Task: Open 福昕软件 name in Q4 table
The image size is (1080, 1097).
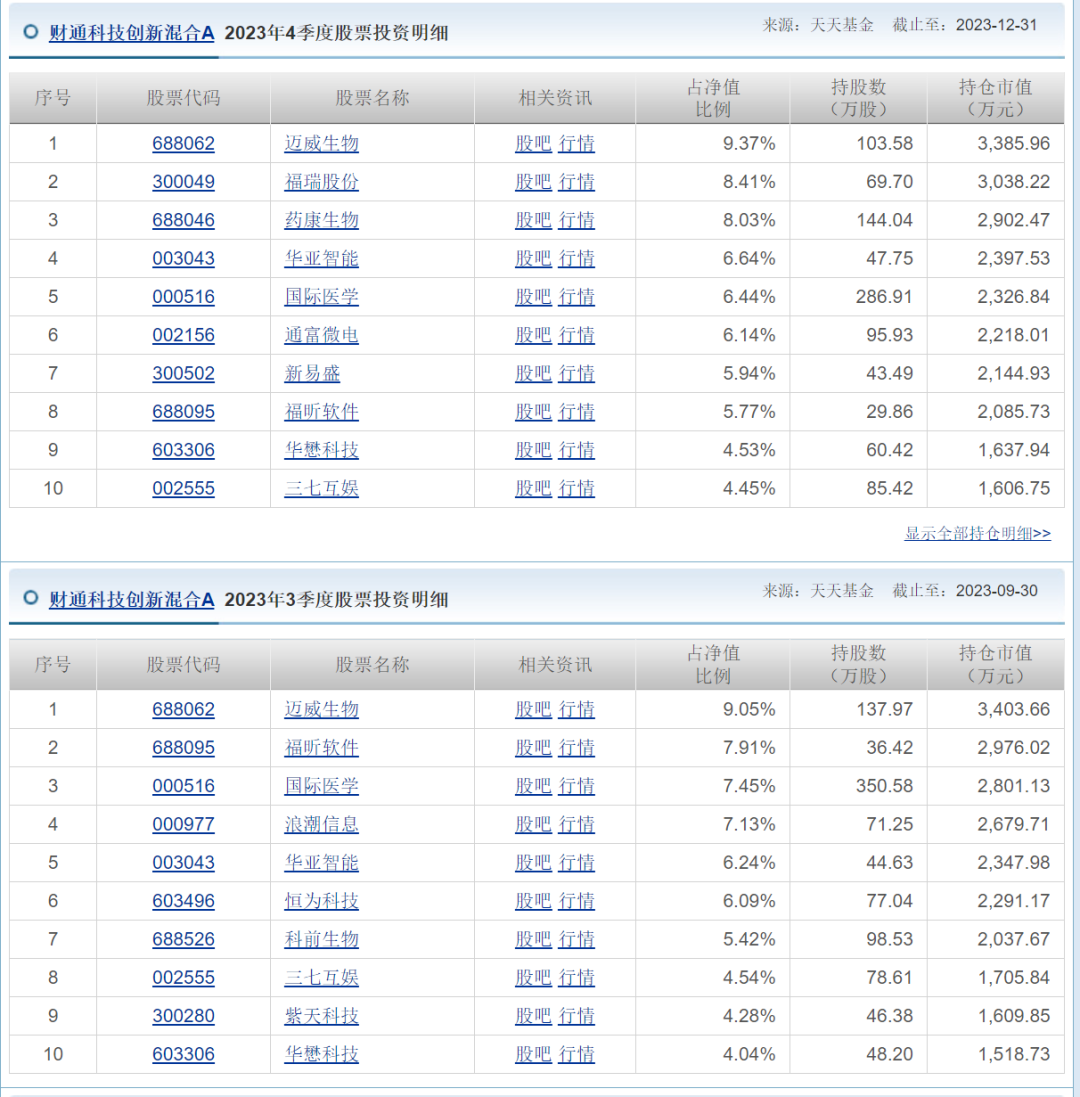Action: [x=321, y=412]
